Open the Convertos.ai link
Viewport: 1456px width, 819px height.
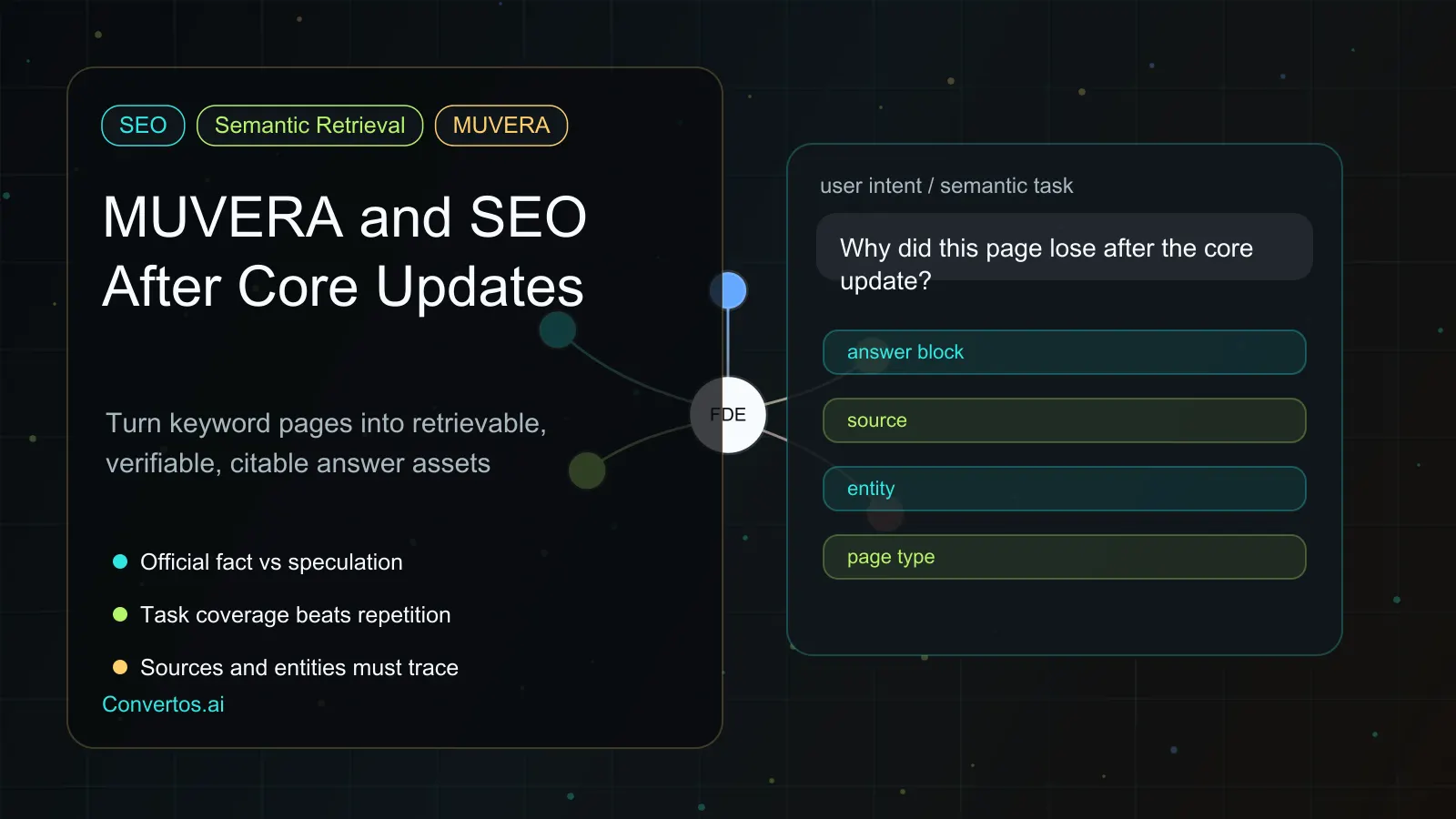click(163, 704)
